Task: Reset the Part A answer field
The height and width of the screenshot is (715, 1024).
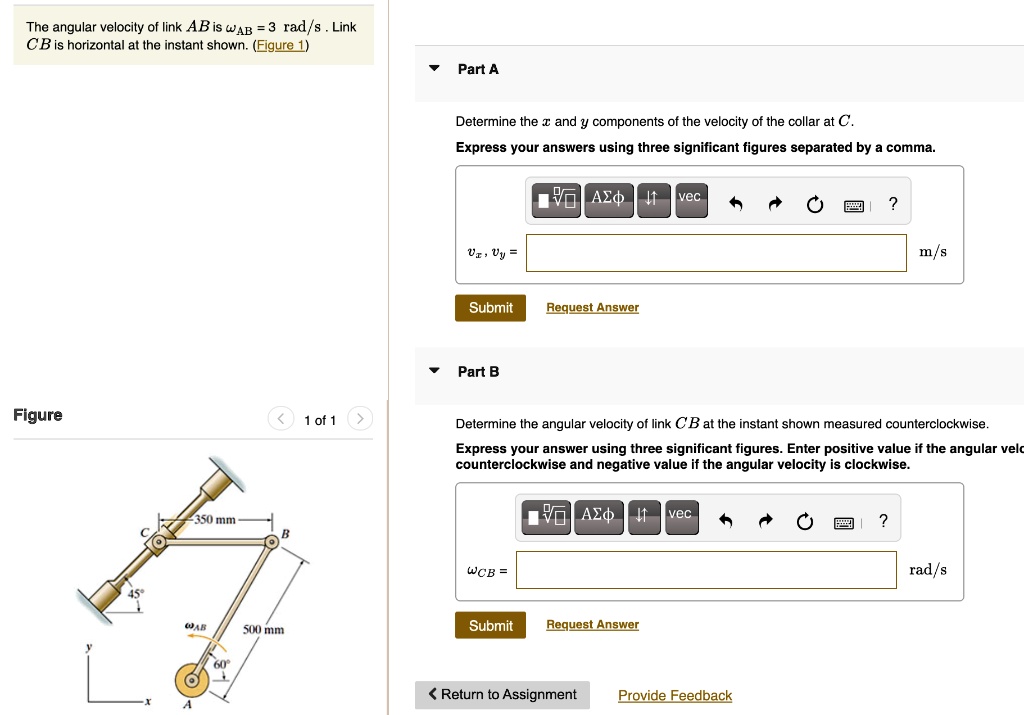Action: click(x=814, y=205)
